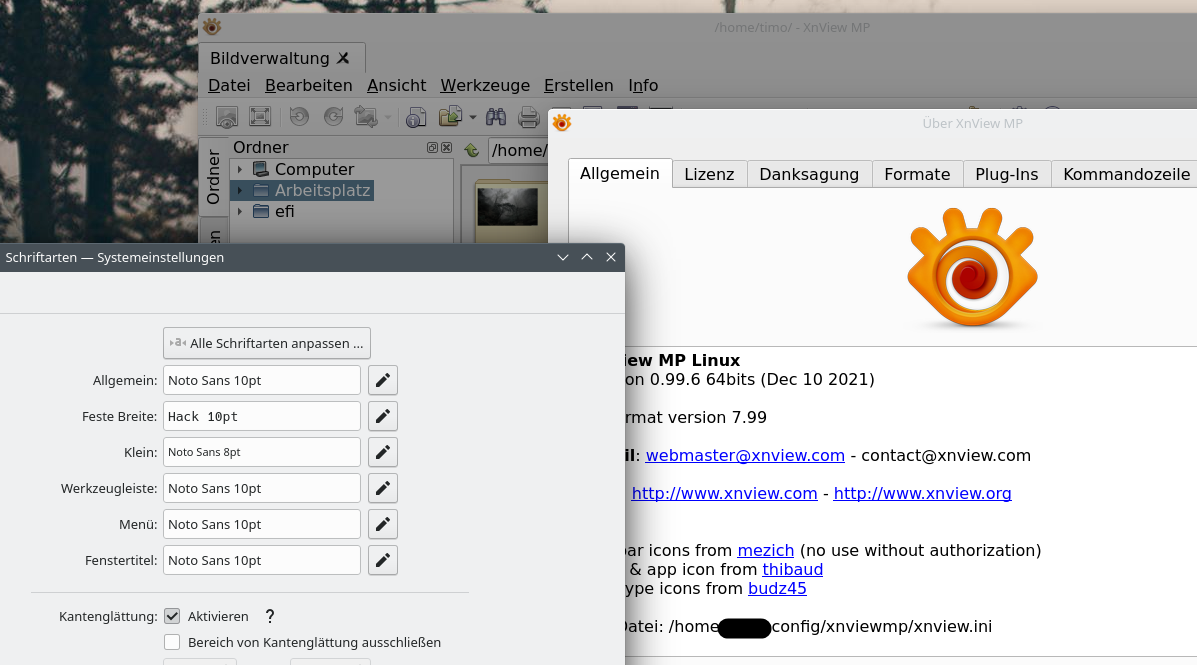
Task: Click rotate clockwise icon in XnView toolbar
Action: [x=334, y=117]
